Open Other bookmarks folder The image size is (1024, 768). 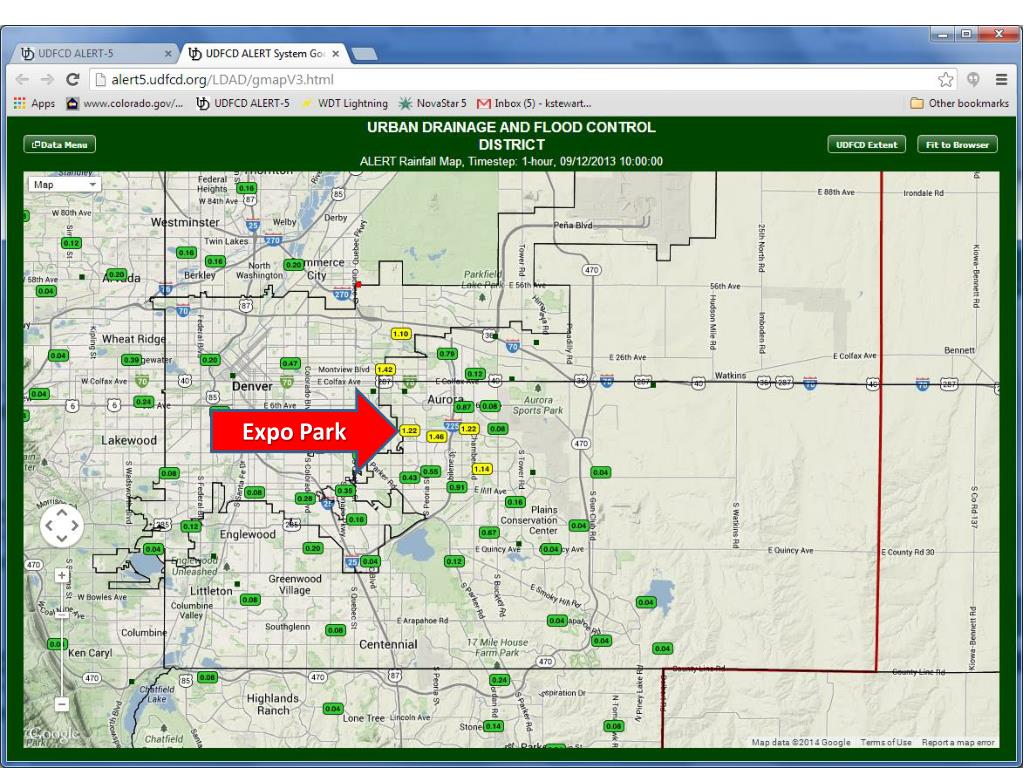(959, 103)
